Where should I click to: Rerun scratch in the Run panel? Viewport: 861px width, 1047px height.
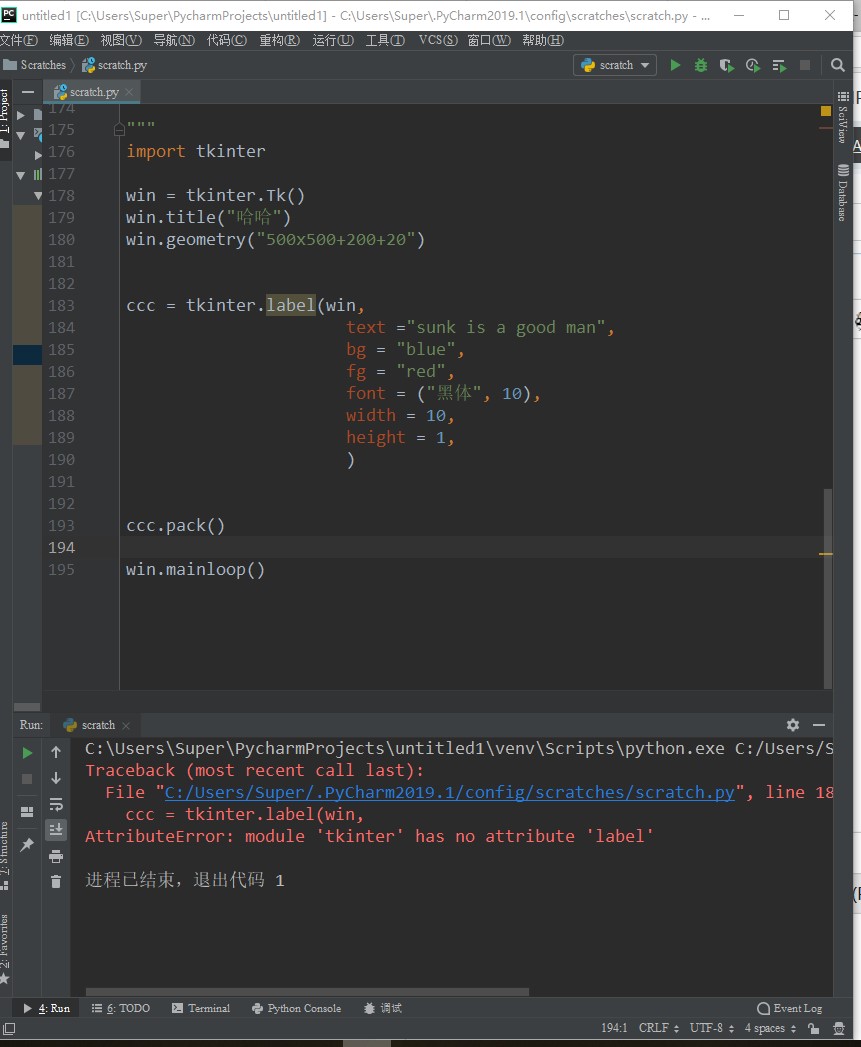coord(27,753)
